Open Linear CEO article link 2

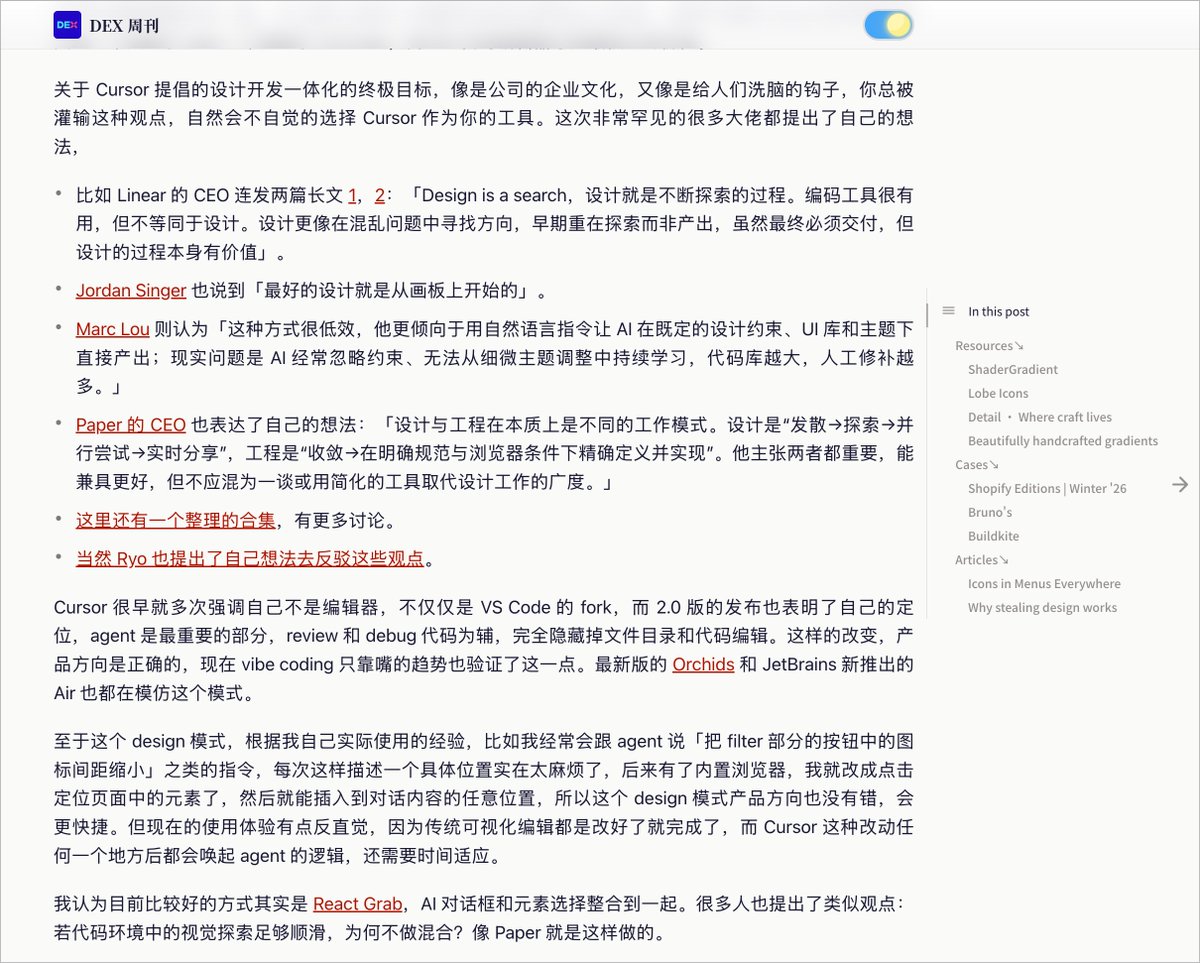380,196
